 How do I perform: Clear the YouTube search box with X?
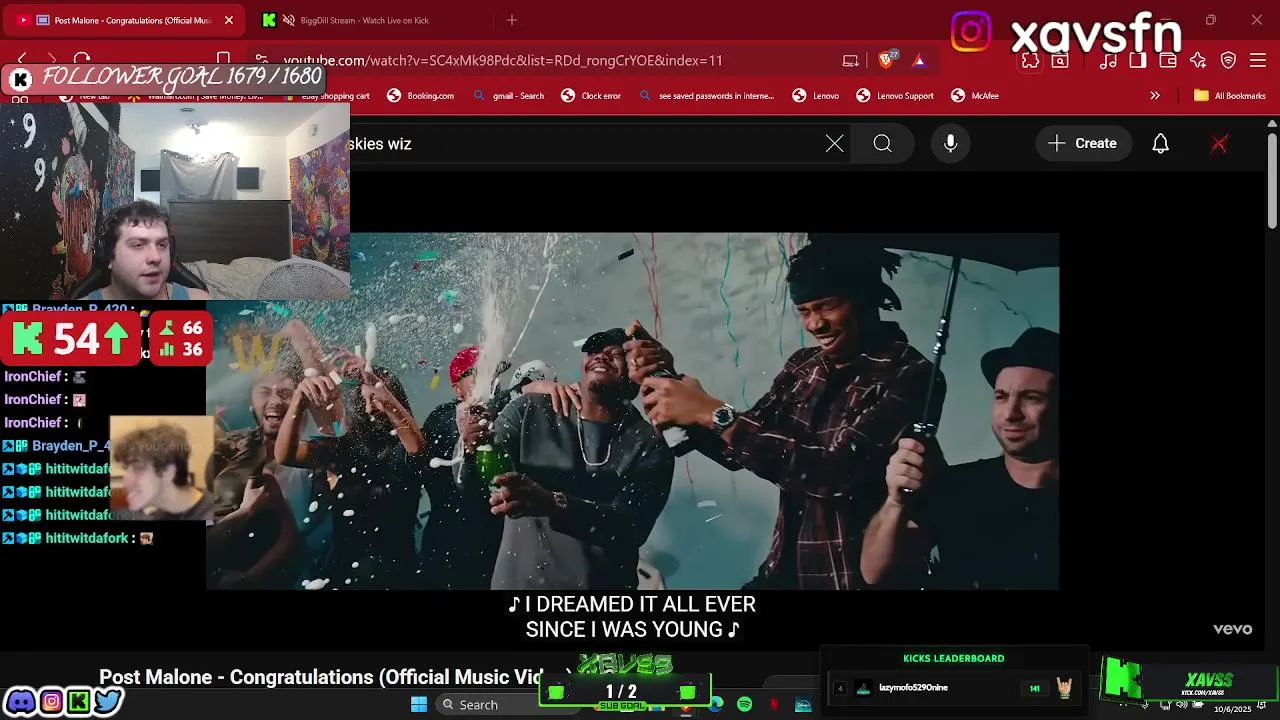[x=834, y=143]
